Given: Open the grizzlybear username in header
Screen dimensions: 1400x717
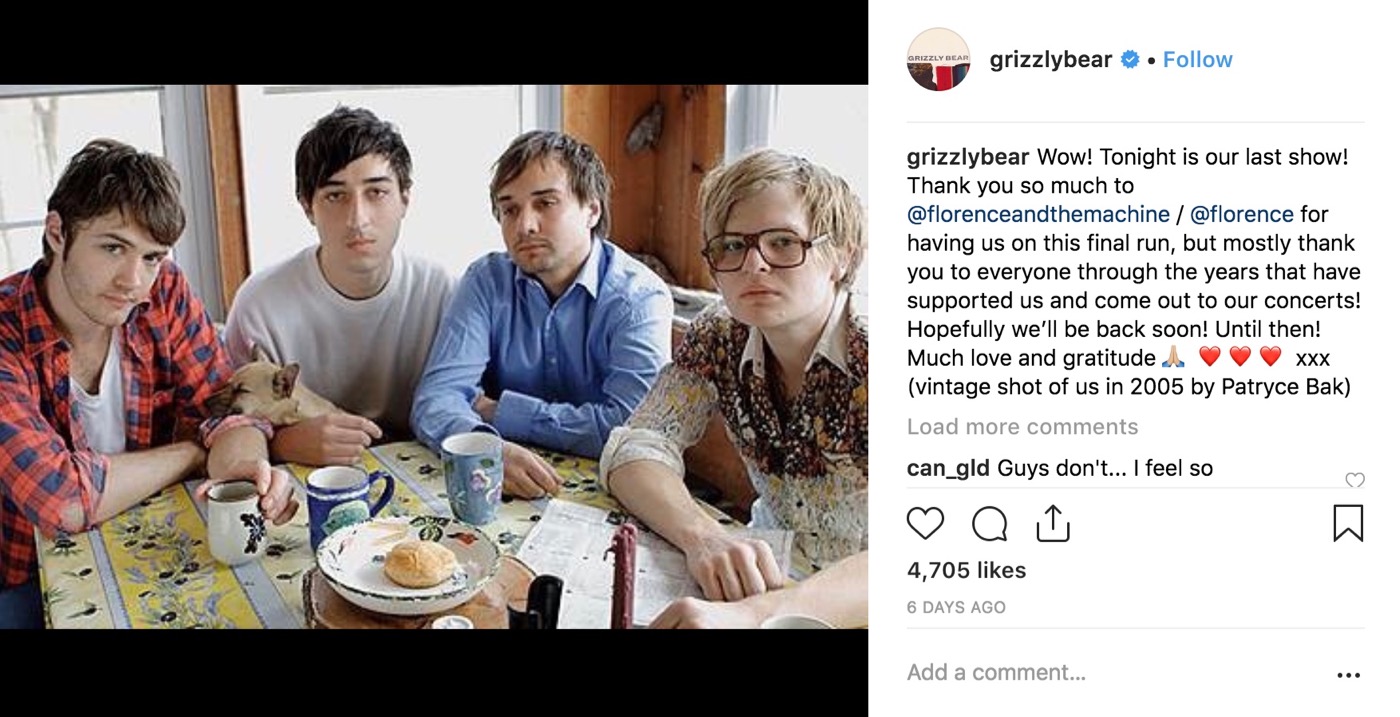Looking at the screenshot, I should pyautogui.click(x=1051, y=60).
